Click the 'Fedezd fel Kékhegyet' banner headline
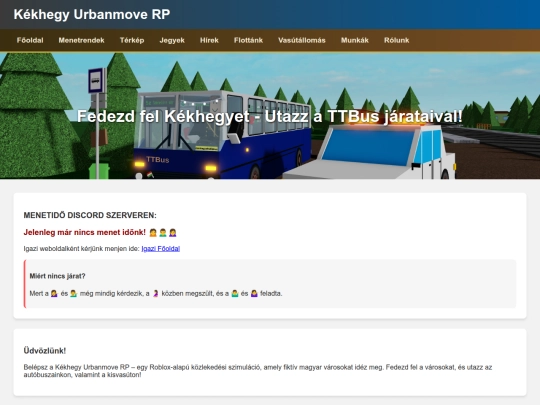The width and height of the screenshot is (540, 405). coord(270,116)
